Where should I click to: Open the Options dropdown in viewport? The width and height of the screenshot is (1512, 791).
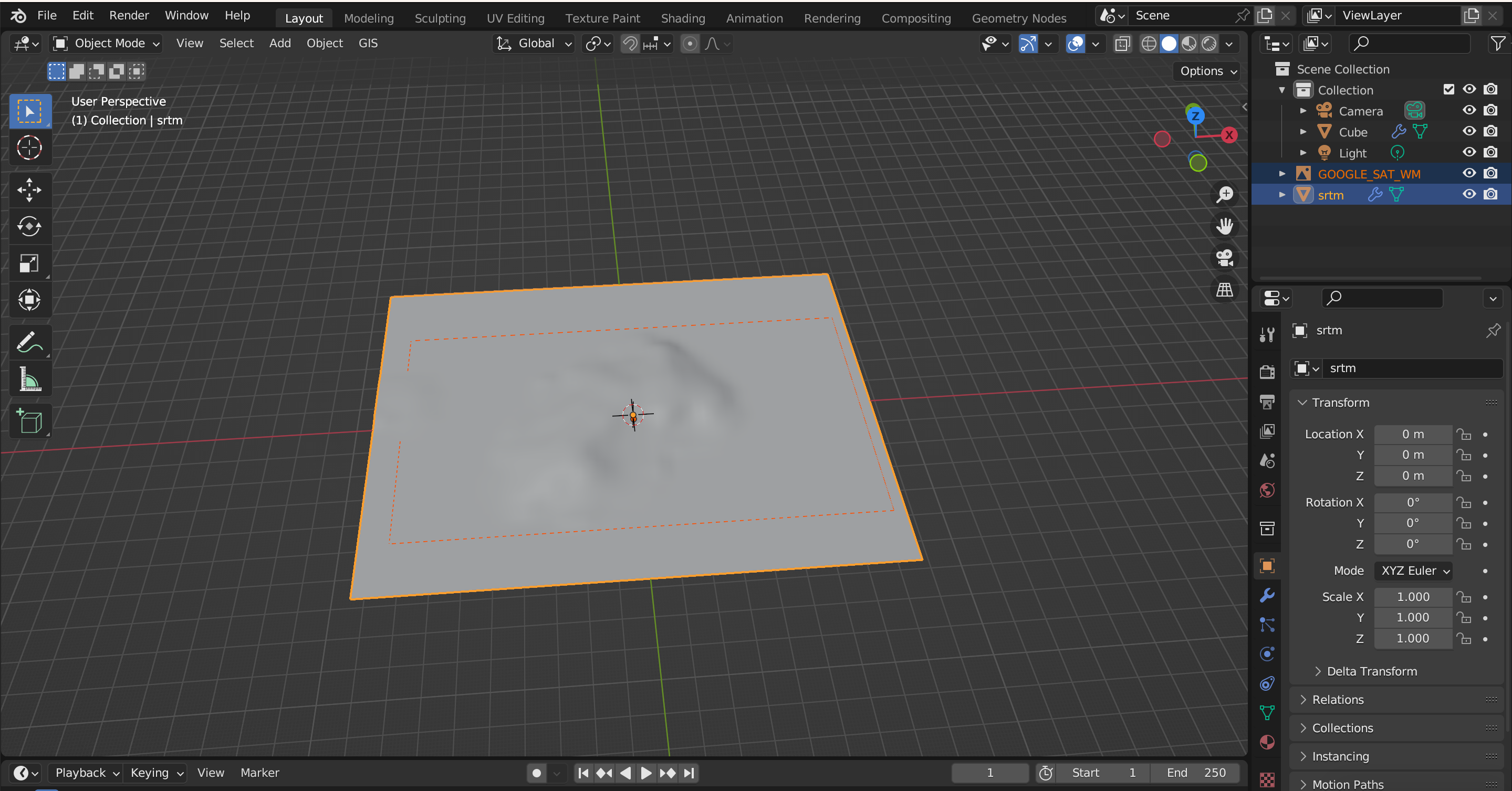tap(1208, 71)
